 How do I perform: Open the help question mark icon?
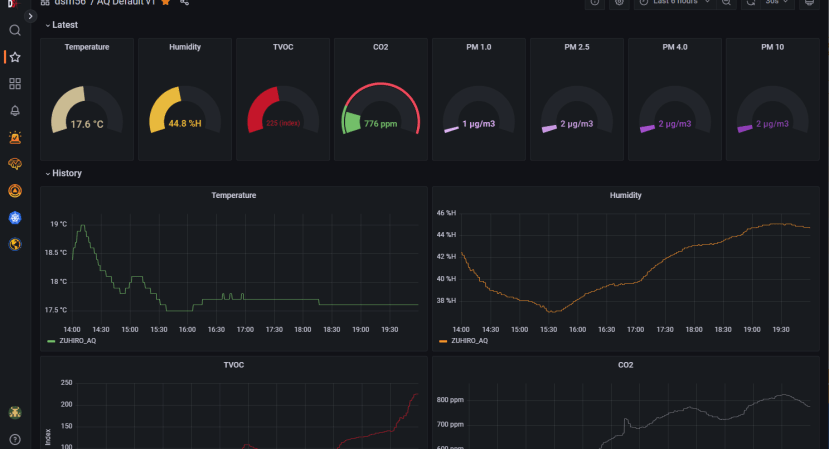coord(15,439)
